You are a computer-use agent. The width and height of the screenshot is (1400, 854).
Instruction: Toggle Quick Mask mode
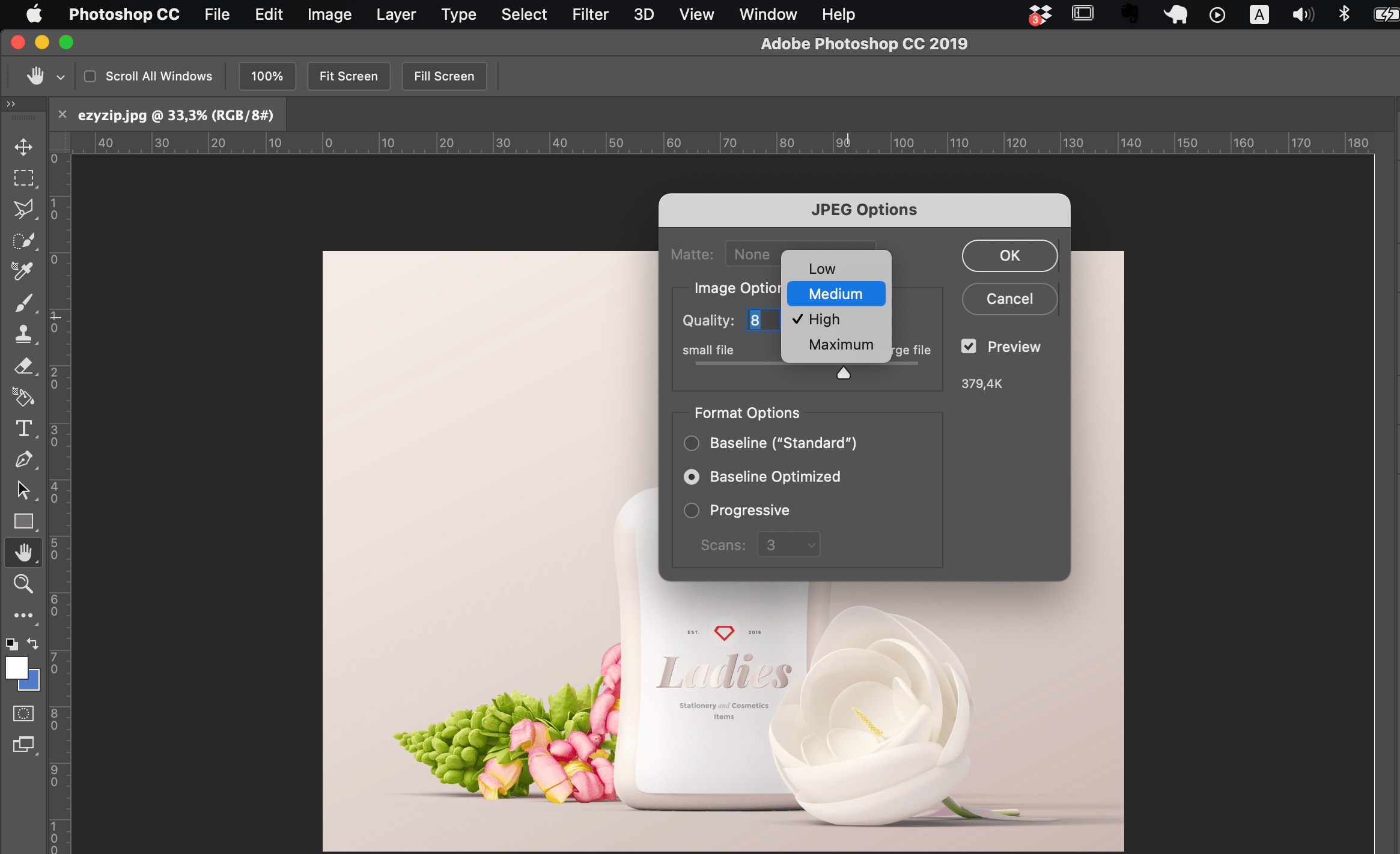(x=23, y=713)
